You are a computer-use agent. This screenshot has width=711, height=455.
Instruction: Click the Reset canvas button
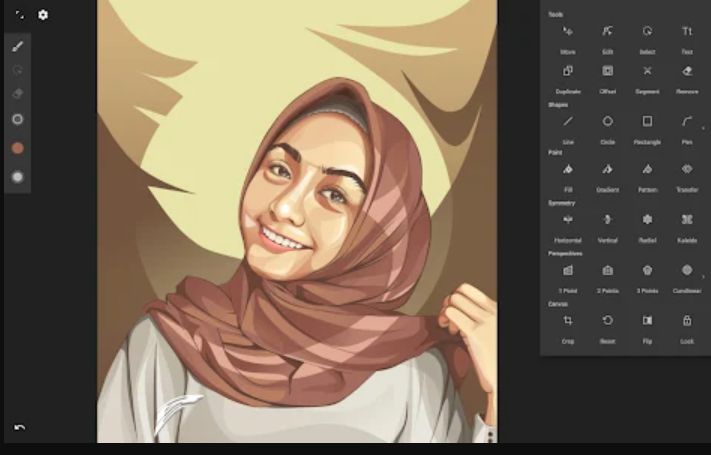607,321
